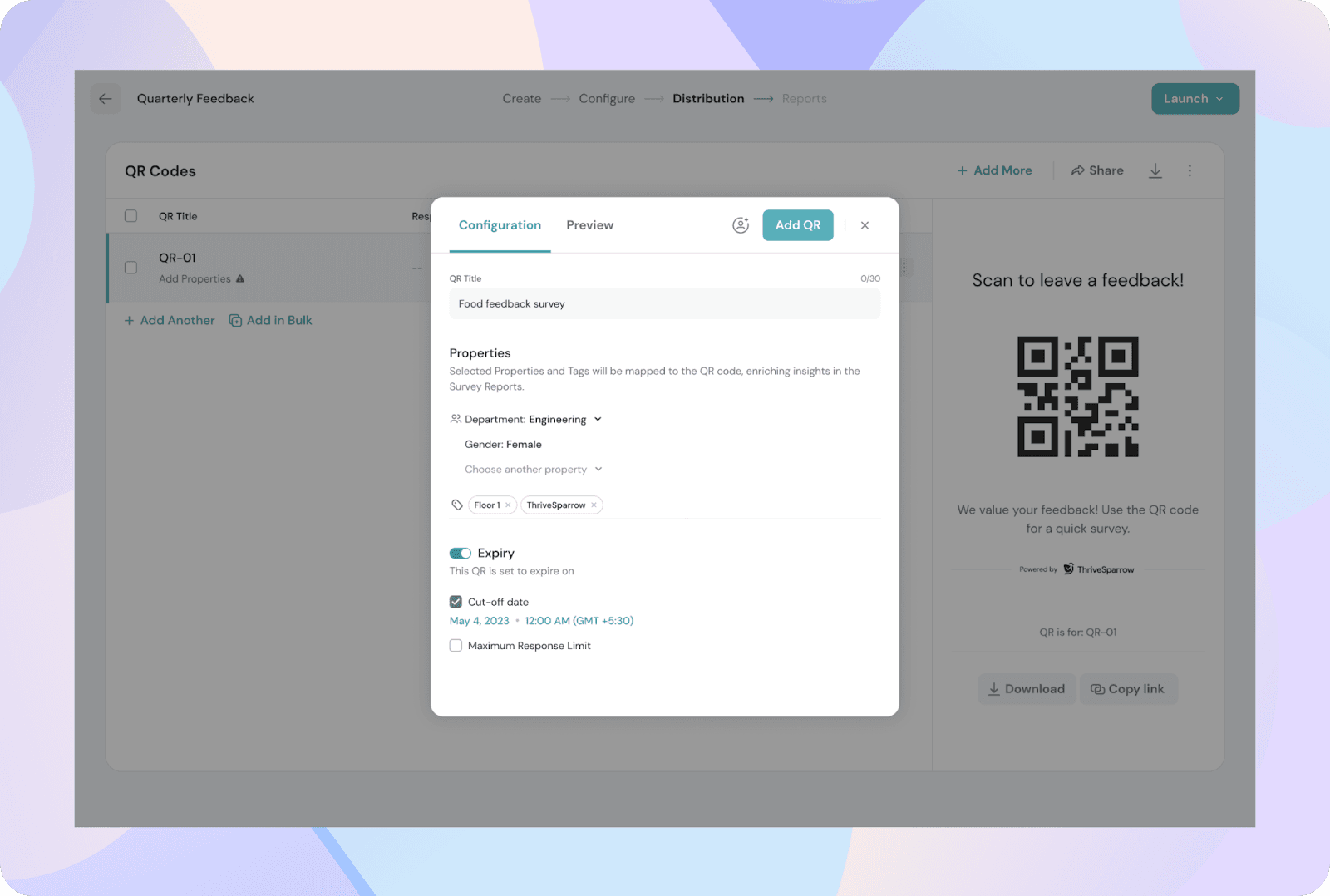Click the download icon in QR Codes header
The image size is (1330, 896).
(x=1155, y=170)
